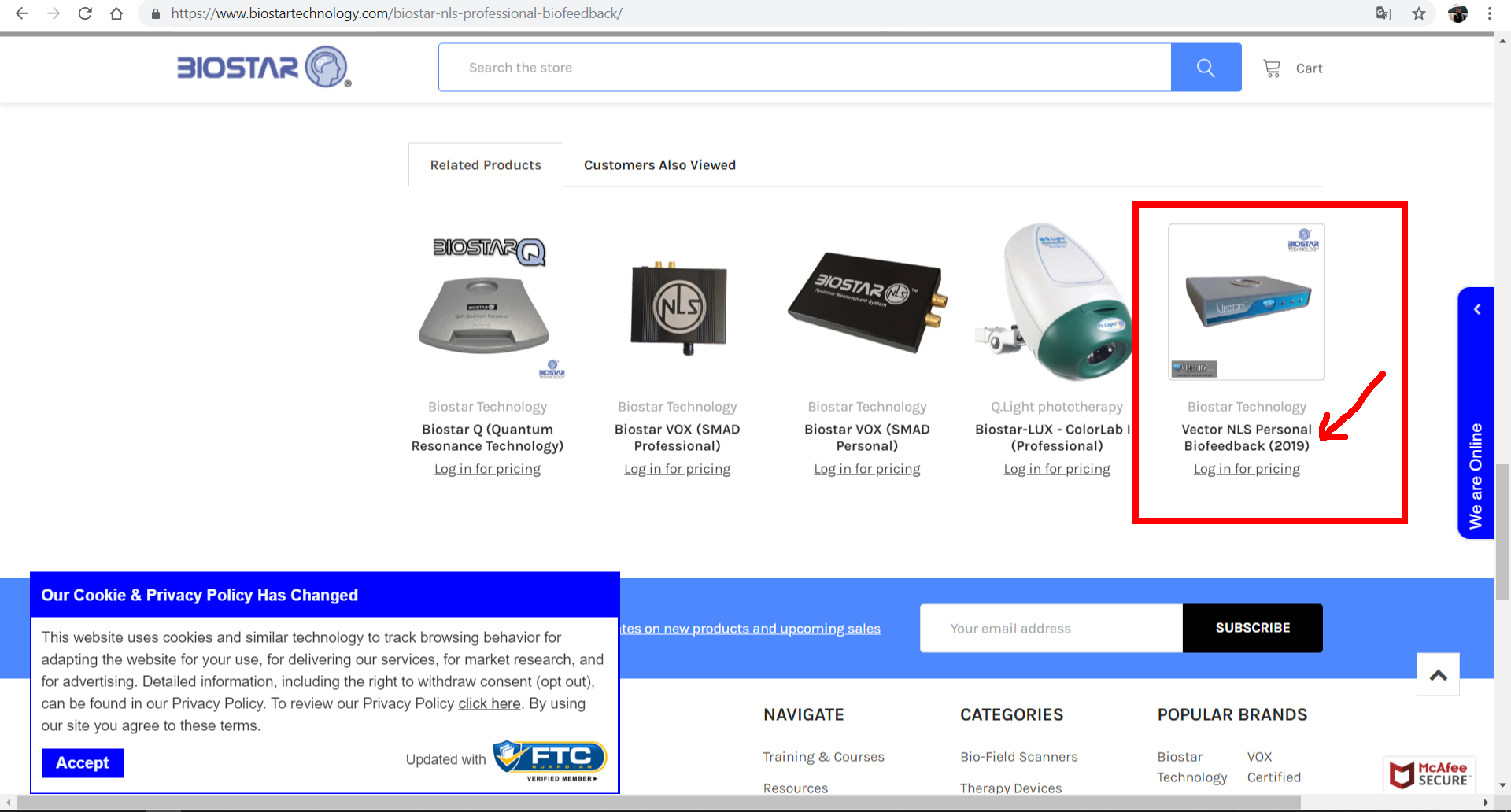Click the magnifier search button
The width and height of the screenshot is (1511, 812).
tap(1205, 68)
